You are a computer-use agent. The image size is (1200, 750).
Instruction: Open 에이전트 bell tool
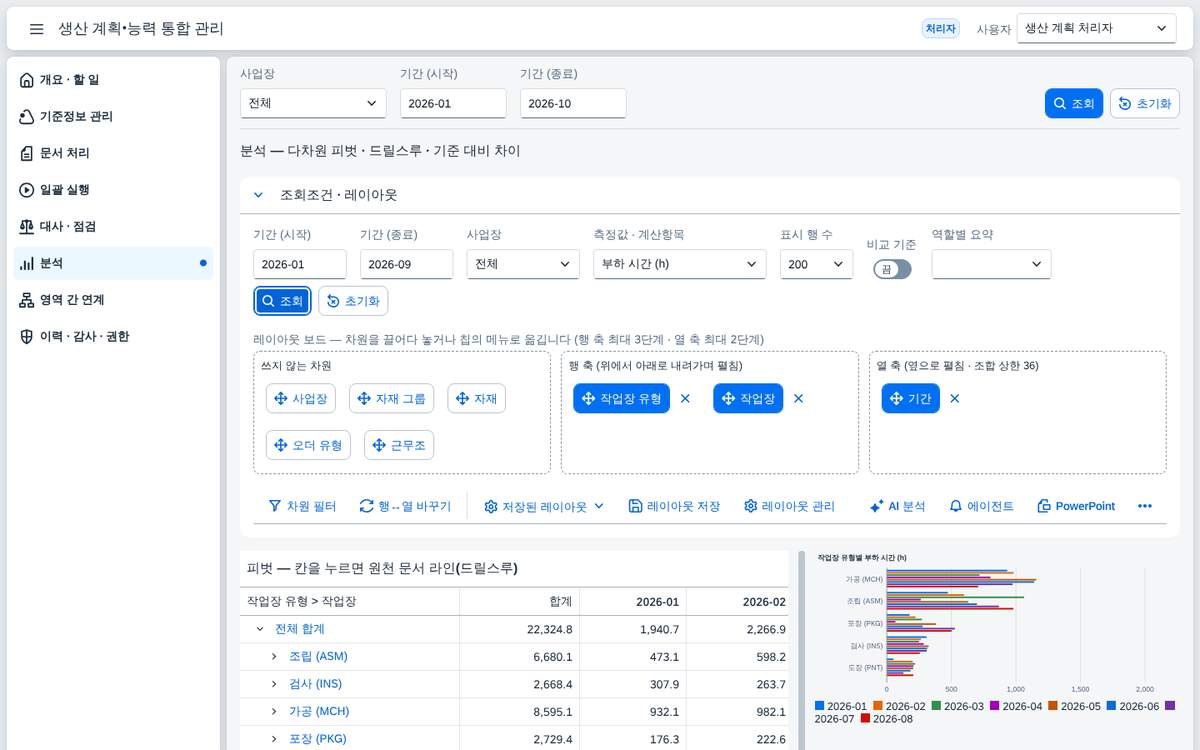(981, 506)
